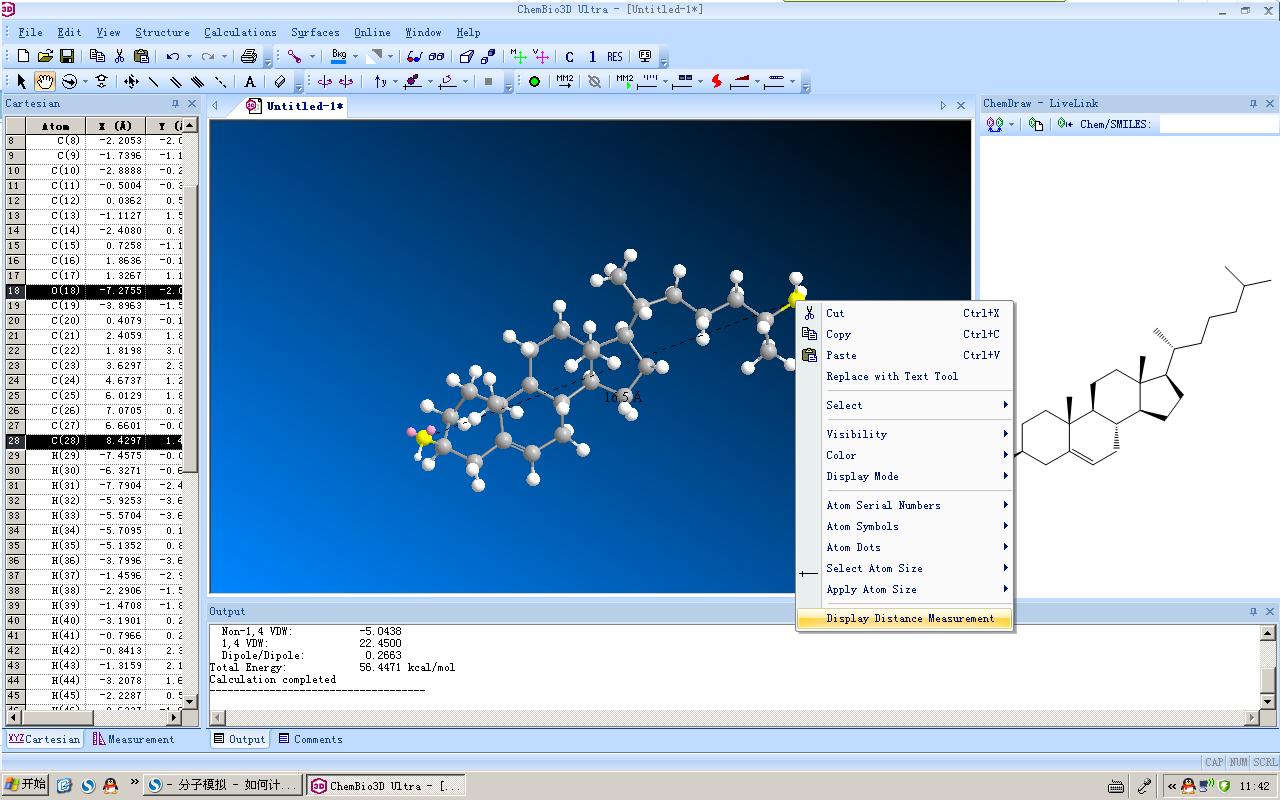The width and height of the screenshot is (1280, 800).
Task: Print the model using the printer icon
Action: coord(250,57)
